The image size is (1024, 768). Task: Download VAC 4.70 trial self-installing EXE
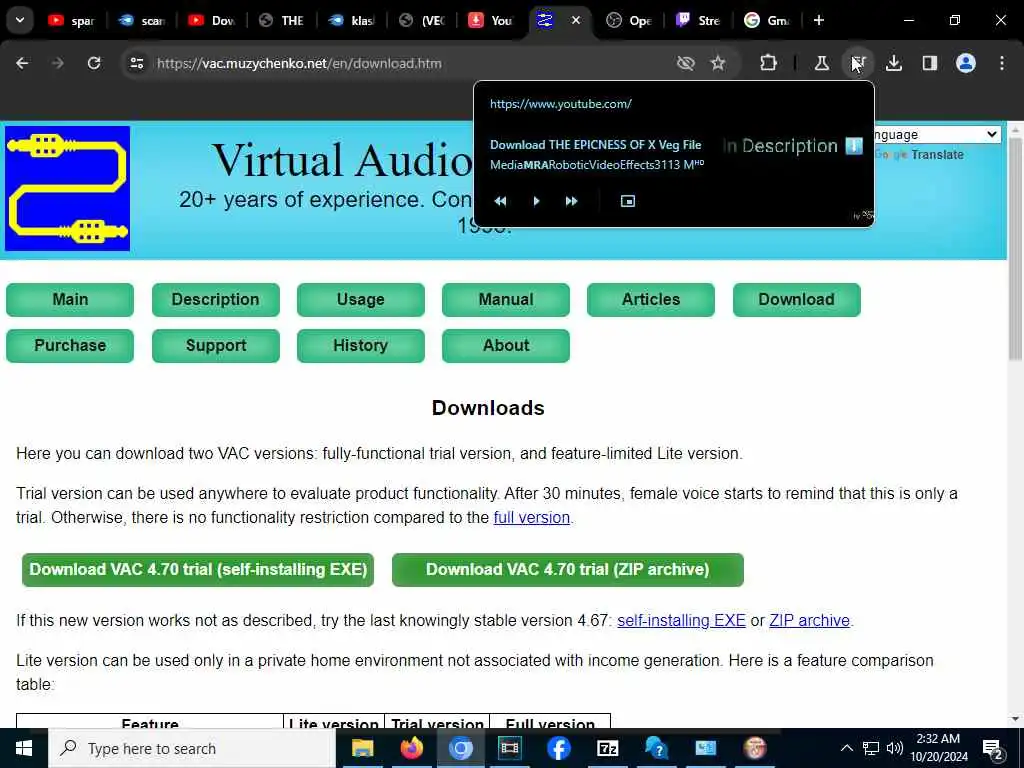(x=198, y=569)
